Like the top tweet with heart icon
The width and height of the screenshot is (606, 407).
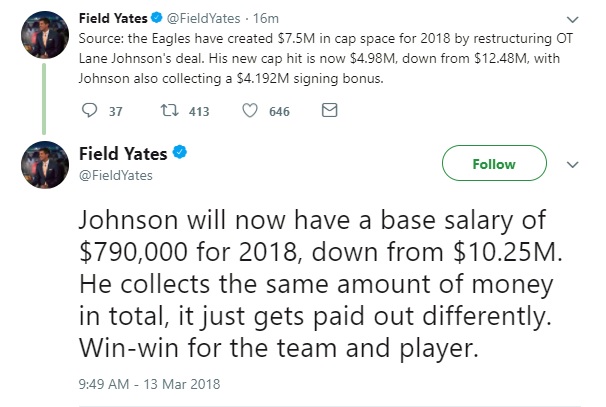tap(249, 111)
